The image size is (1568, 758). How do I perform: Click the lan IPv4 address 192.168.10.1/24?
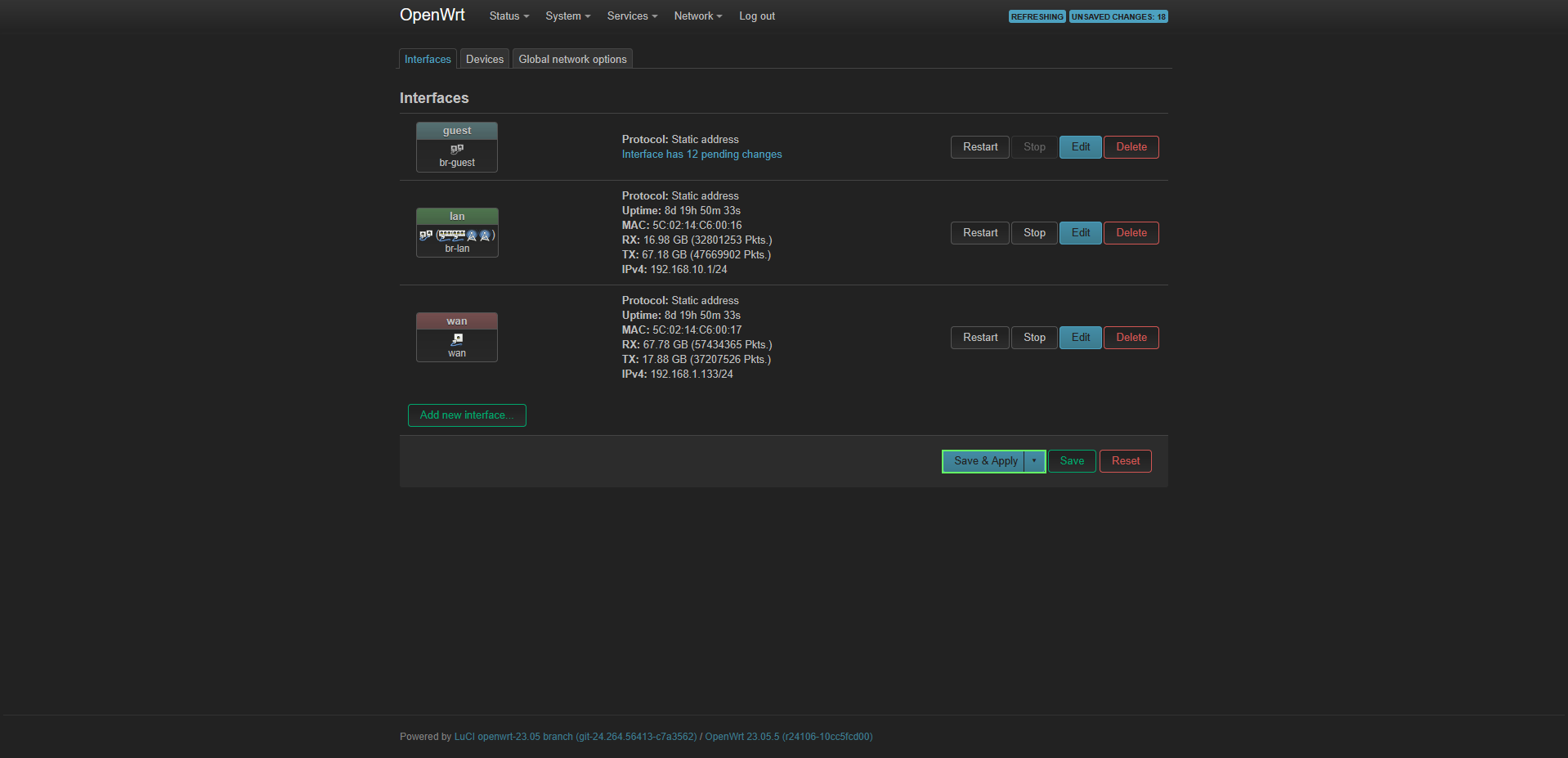(x=688, y=270)
